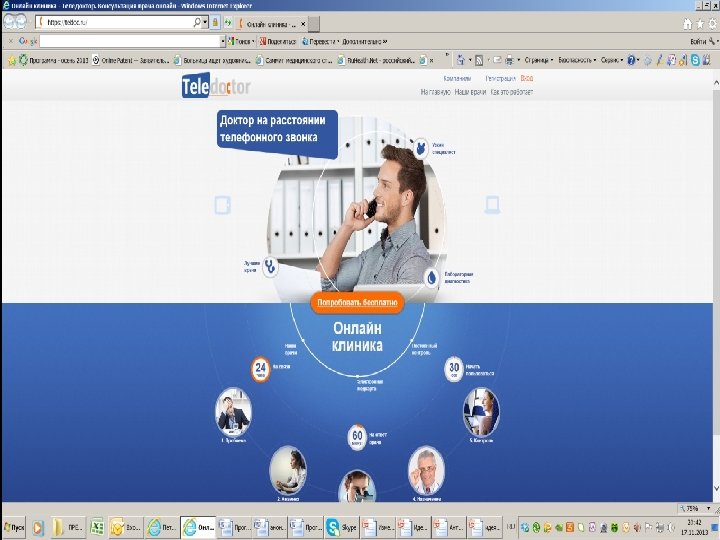Open the Программа - осень 2013 favorite
The height and width of the screenshot is (540, 720).
54,60
